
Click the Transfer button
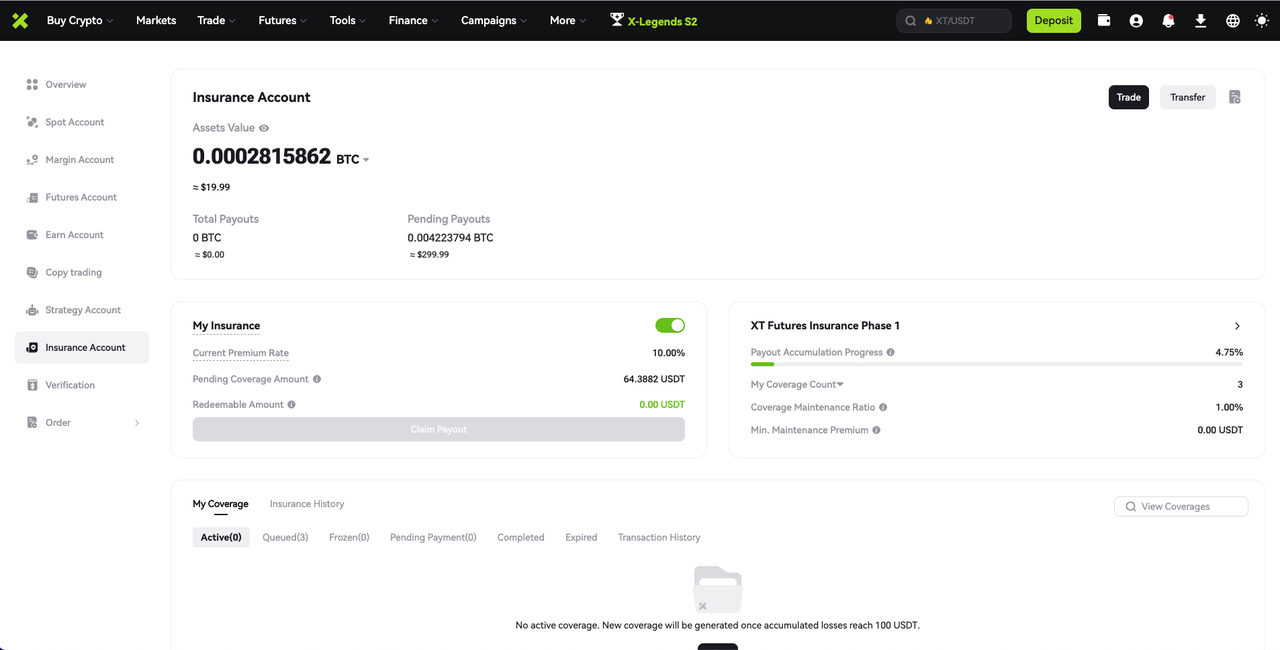1188,97
